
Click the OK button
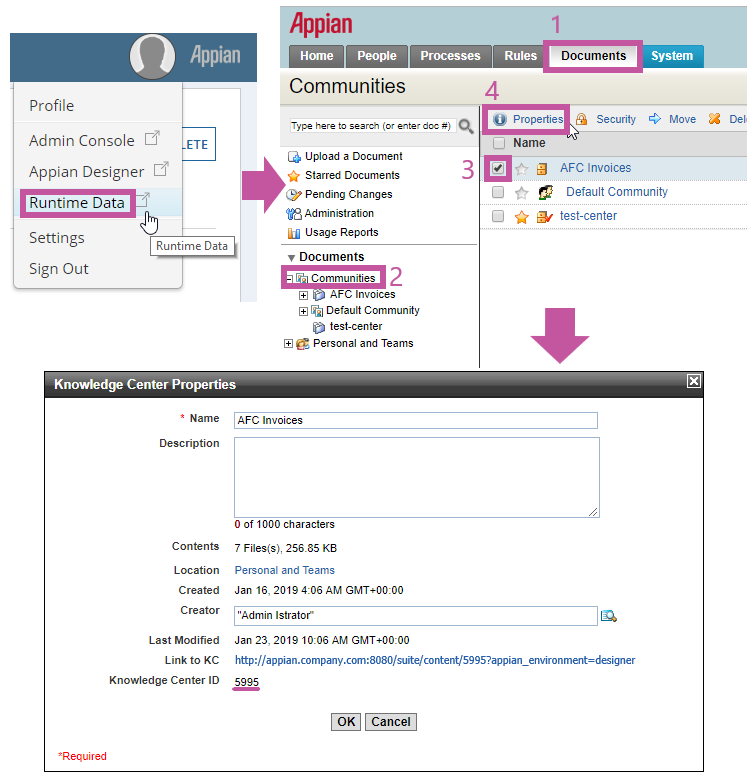click(346, 722)
